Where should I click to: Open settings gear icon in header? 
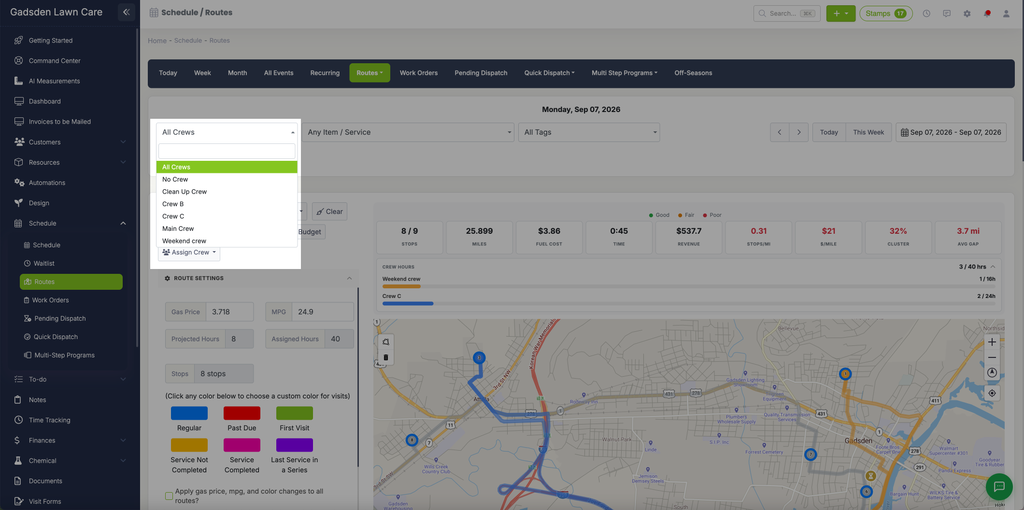967,13
